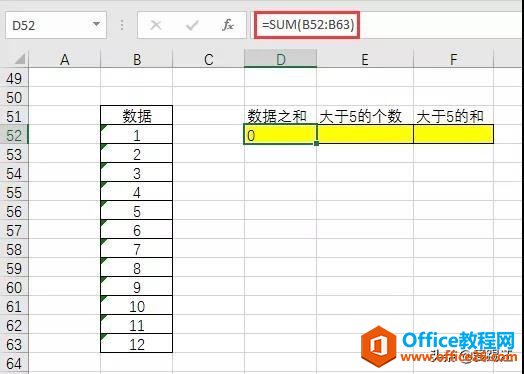Screen dimensions: 524x374
Task: Select row 64 header
Action: (14, 363)
